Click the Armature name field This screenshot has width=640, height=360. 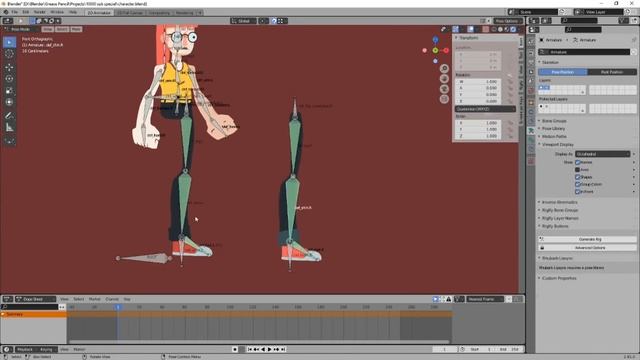[x=584, y=52]
